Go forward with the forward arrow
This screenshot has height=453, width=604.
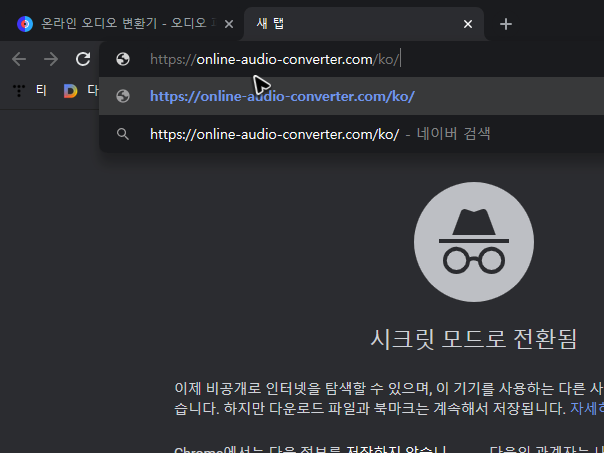click(51, 59)
